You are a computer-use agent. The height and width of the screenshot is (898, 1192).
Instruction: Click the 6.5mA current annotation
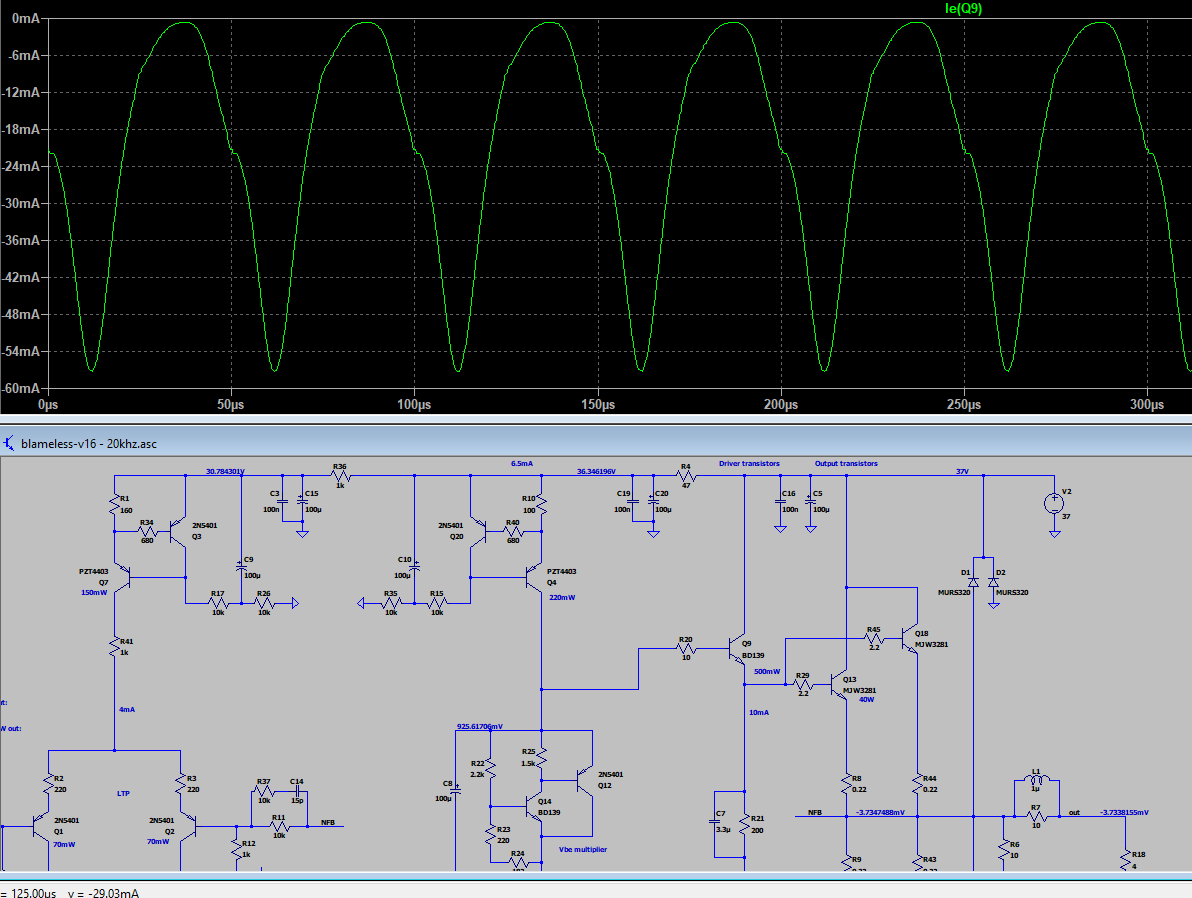(x=522, y=463)
